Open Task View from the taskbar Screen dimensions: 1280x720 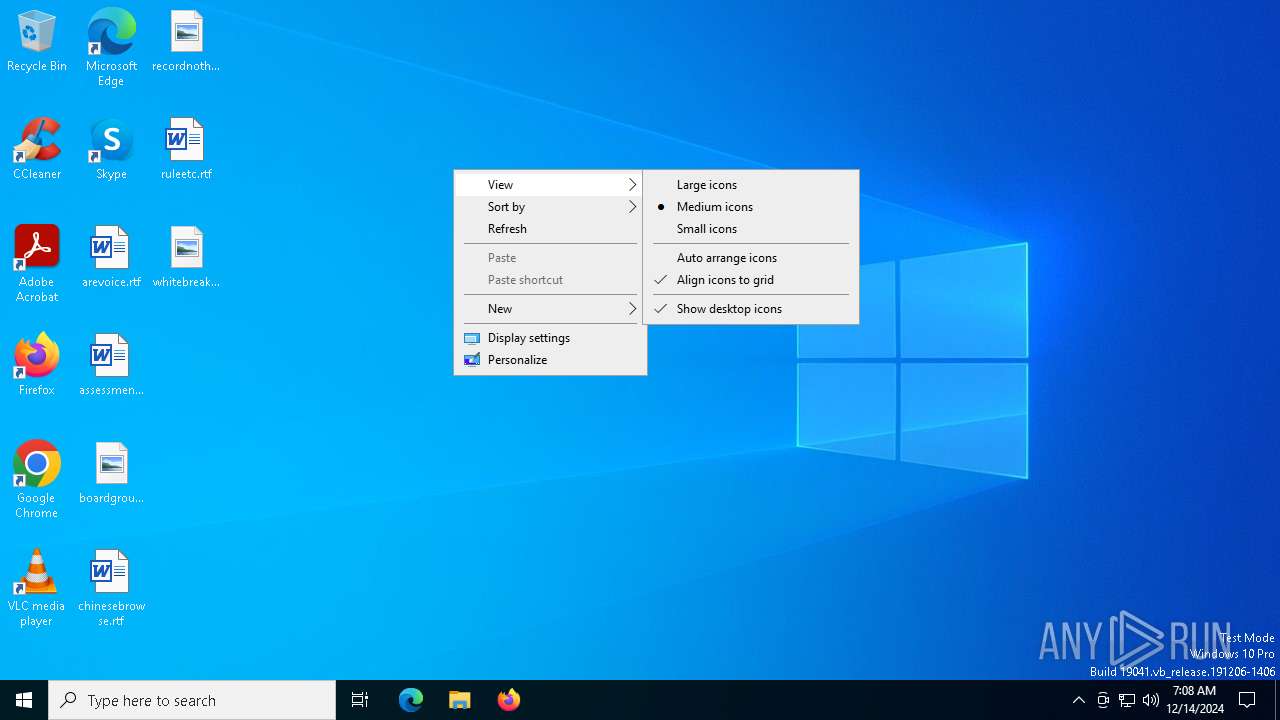[x=360, y=700]
